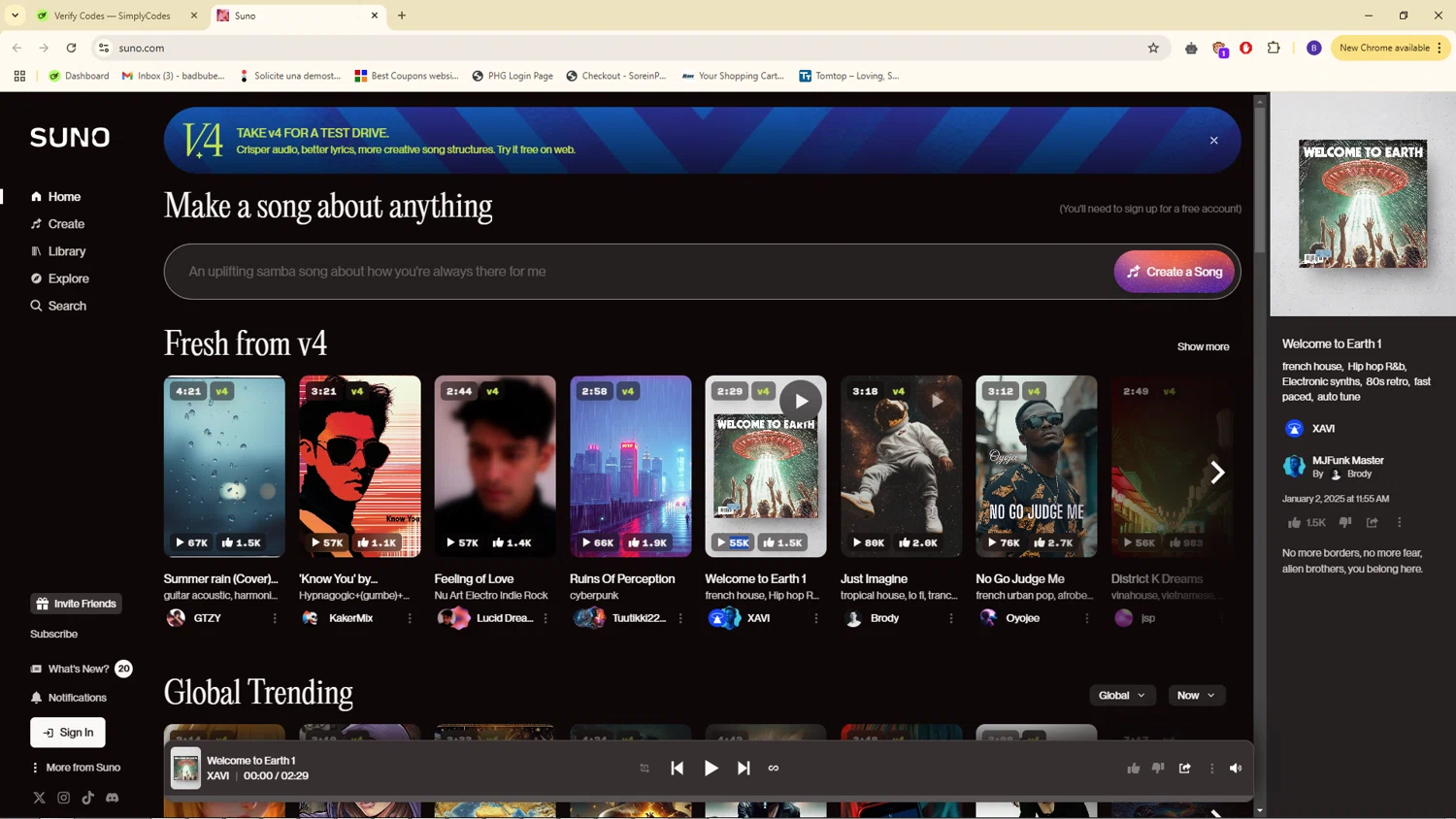Screen dimensions: 1456x819
Task: Like the song in the player bar
Action: [1133, 768]
